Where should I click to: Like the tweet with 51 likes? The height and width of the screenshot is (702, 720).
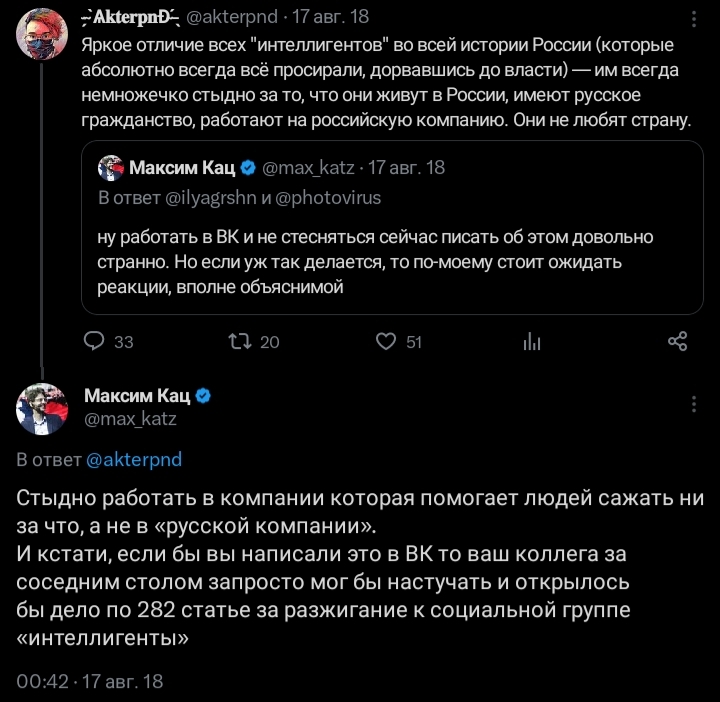[386, 341]
